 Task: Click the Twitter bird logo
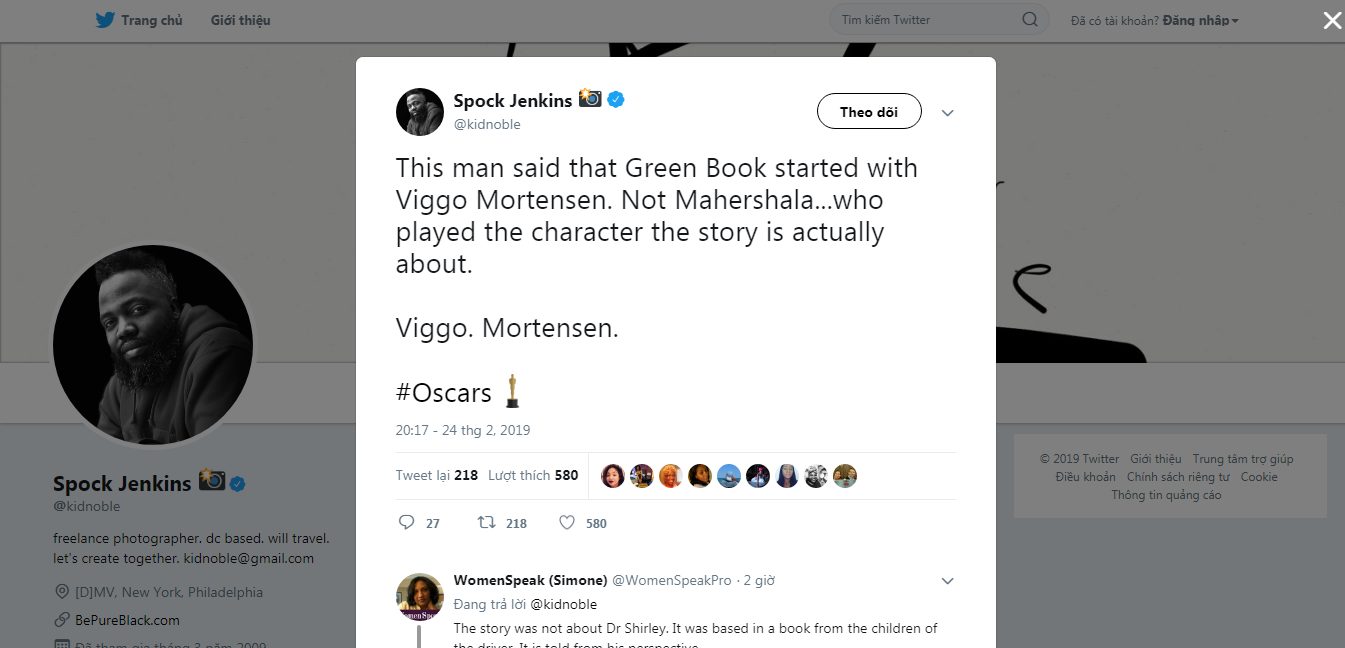tap(105, 20)
